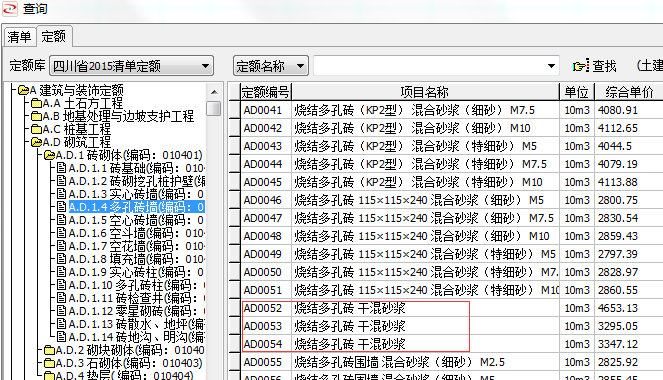663x380 pixels.
Task: Select tree node A.D.1.1 砖基础
Action: coord(137,168)
